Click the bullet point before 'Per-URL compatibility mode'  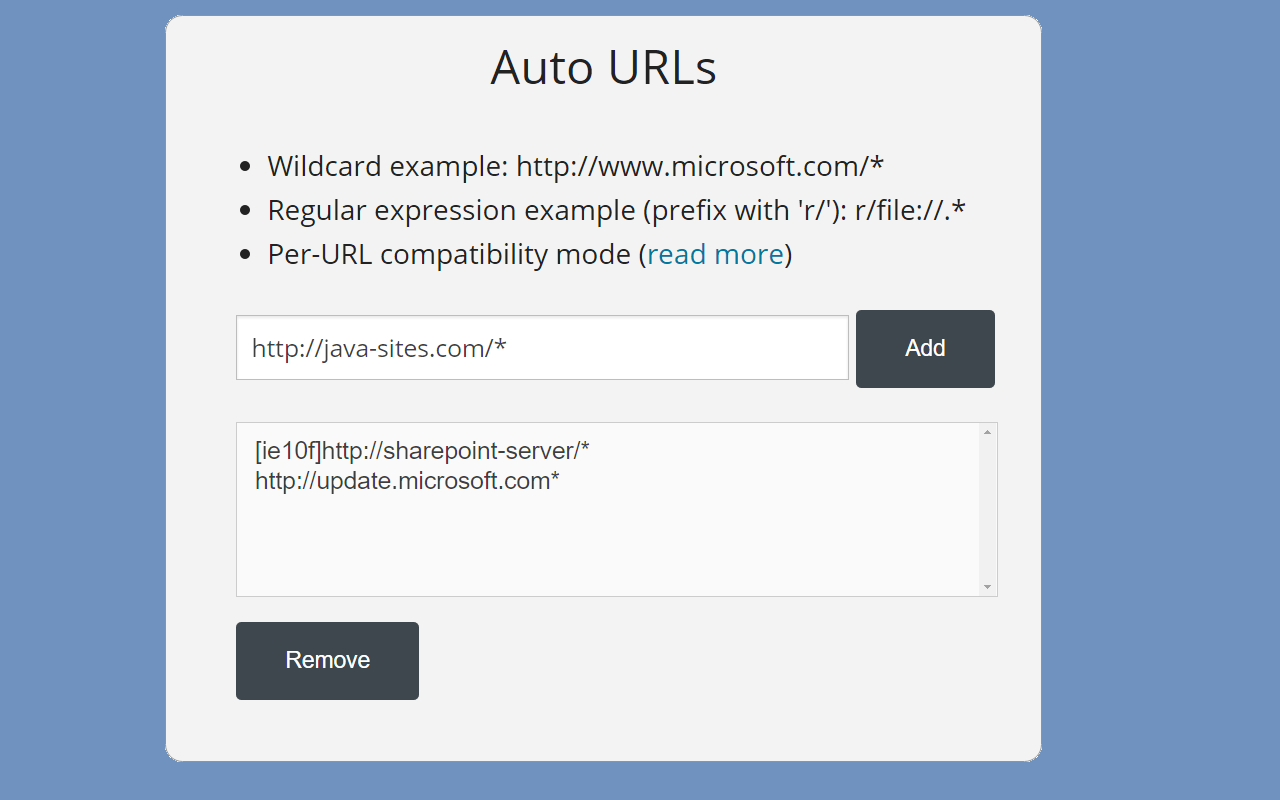pos(246,255)
